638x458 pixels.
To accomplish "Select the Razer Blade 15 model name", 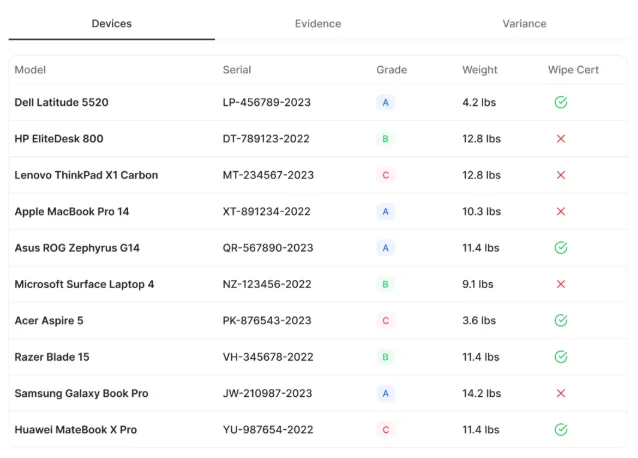I will coord(52,357).
